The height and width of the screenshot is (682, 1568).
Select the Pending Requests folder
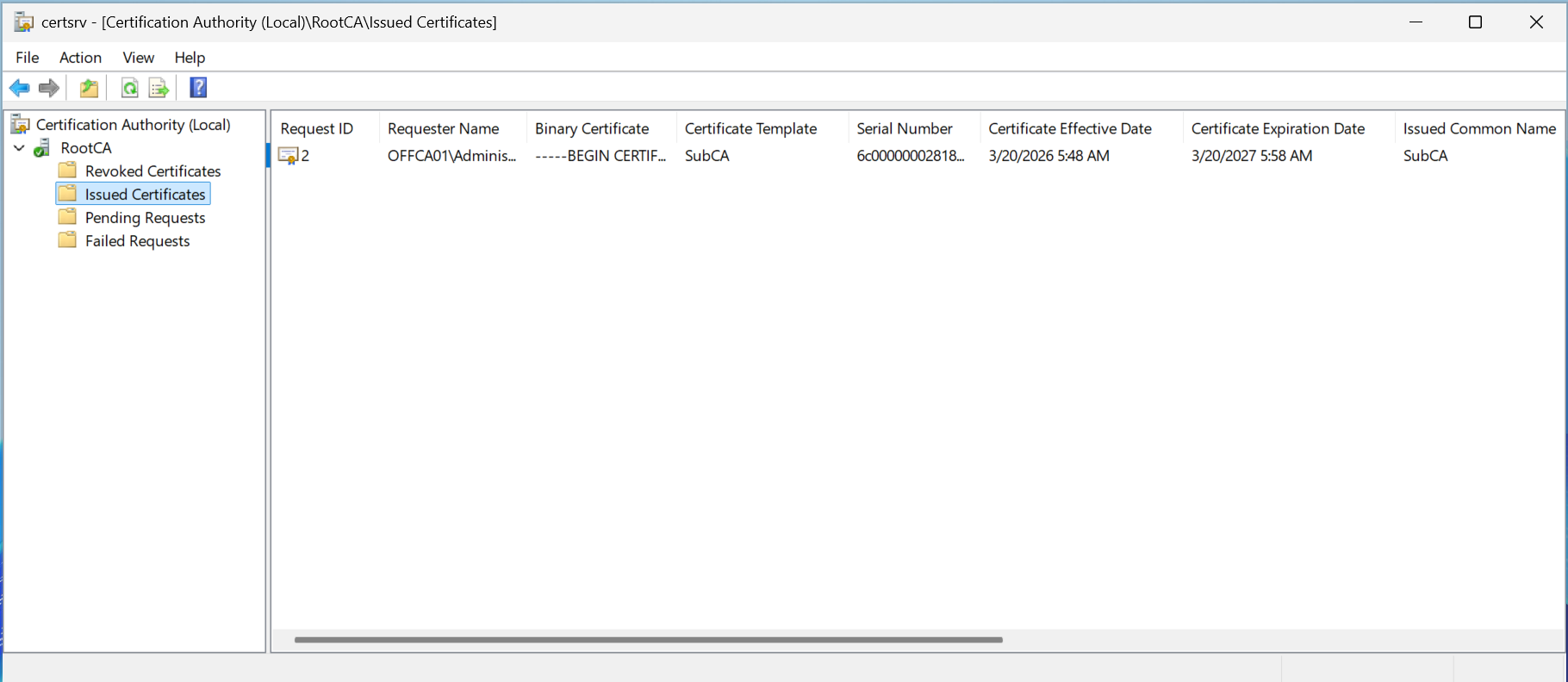click(145, 218)
